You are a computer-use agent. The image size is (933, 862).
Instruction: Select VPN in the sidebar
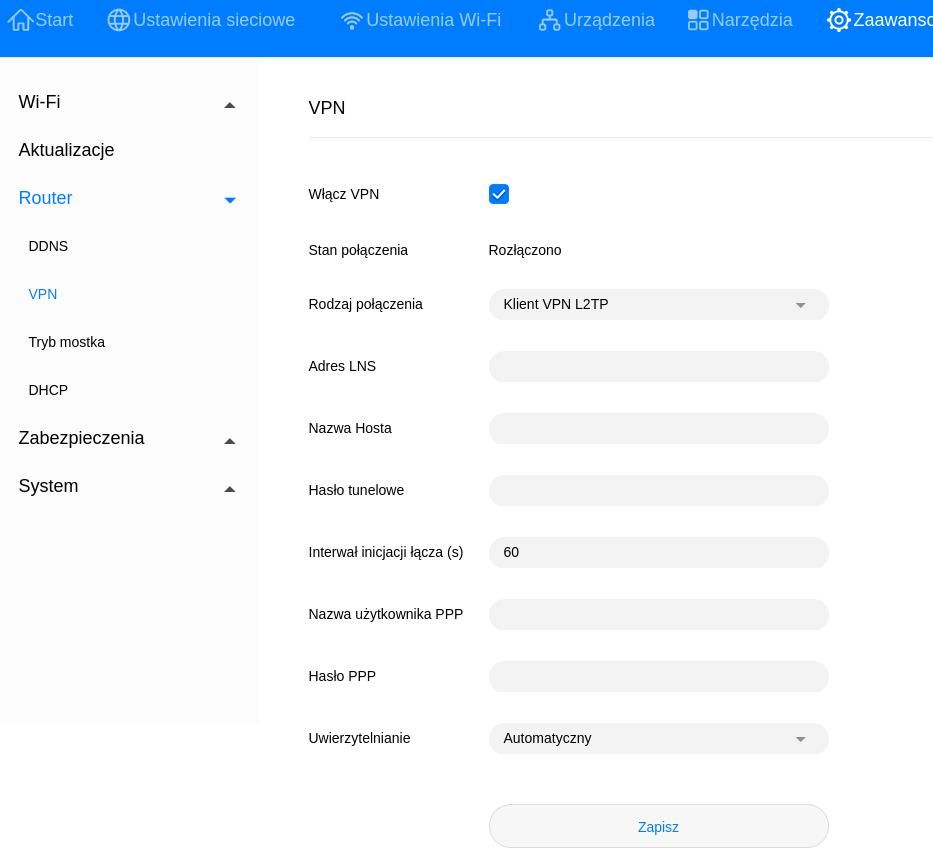[43, 294]
